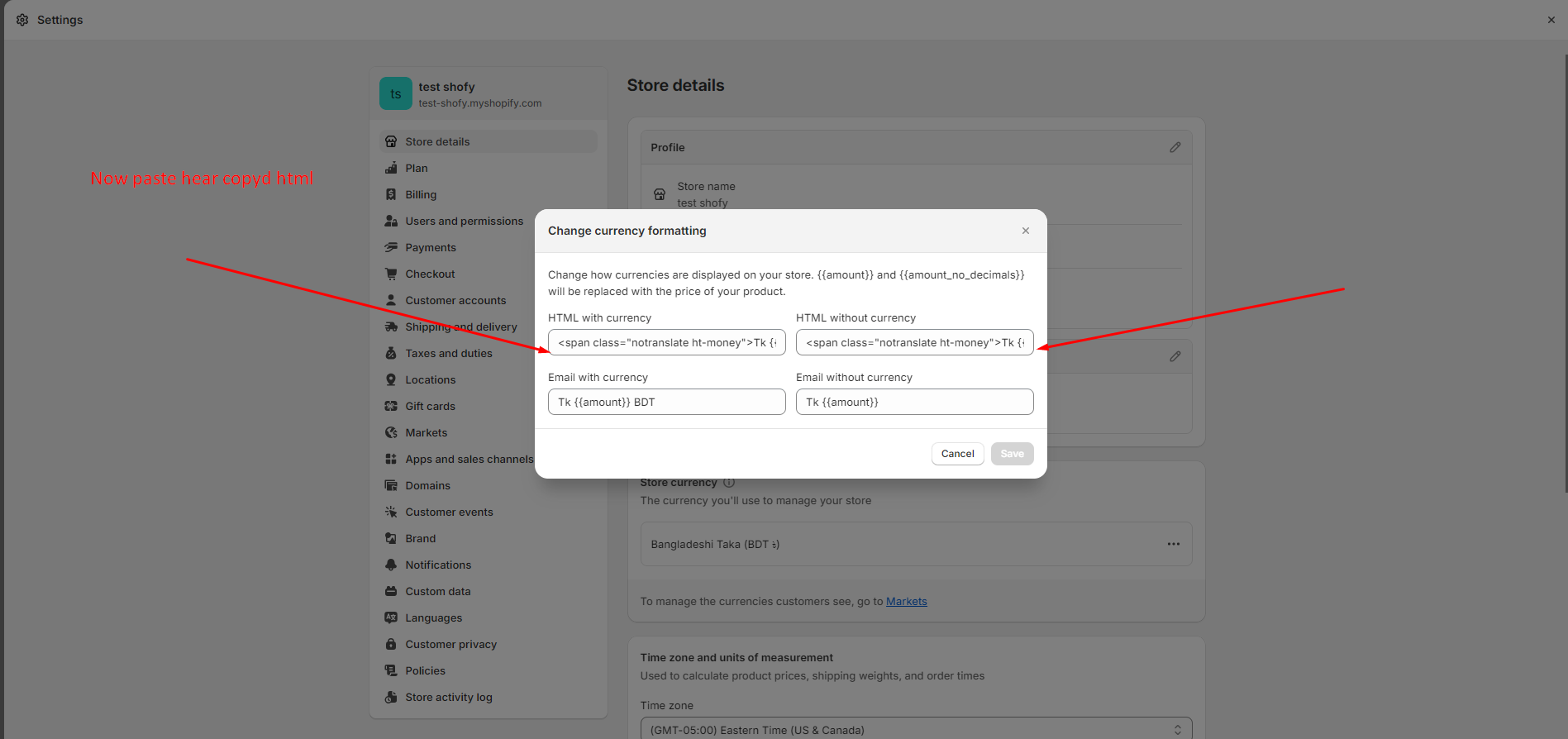The height and width of the screenshot is (739, 1568).
Task: Click the Customer privacy lock icon
Action: pyautogui.click(x=391, y=644)
